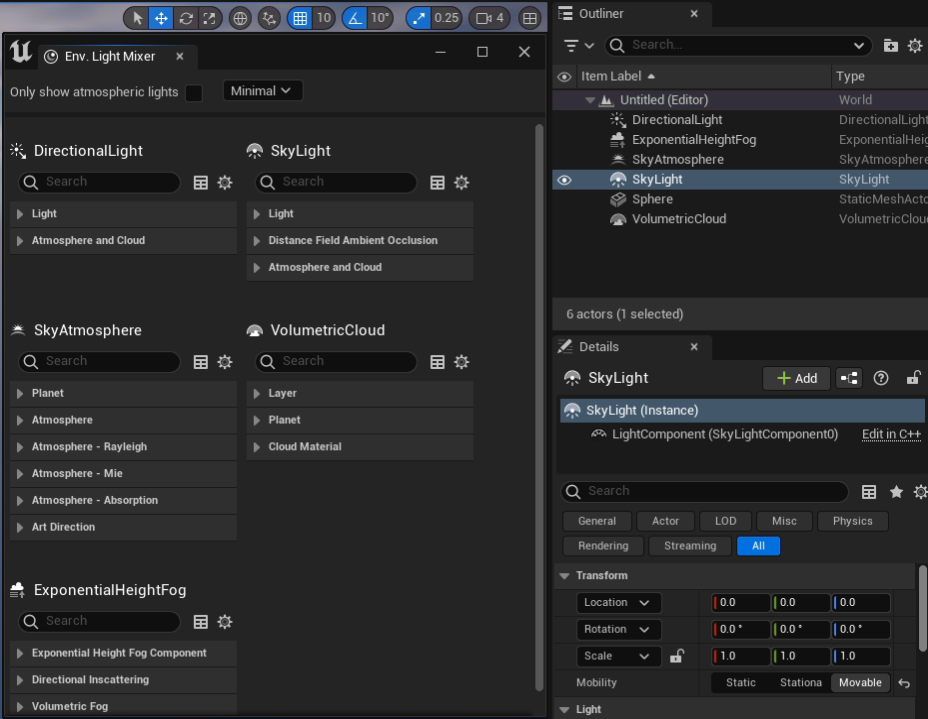Switch the world/local coordinate globe icon
The width and height of the screenshot is (928, 719).
point(240,18)
